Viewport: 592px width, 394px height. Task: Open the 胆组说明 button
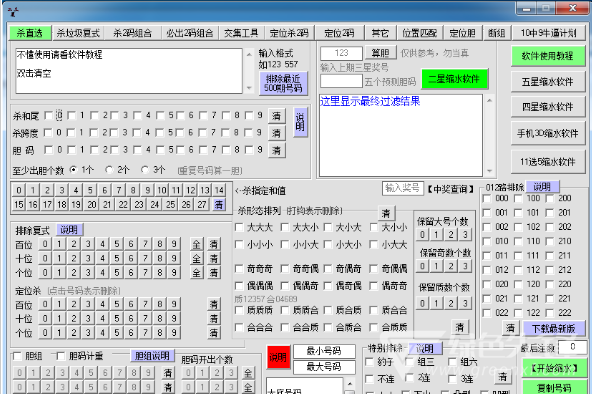pos(153,356)
